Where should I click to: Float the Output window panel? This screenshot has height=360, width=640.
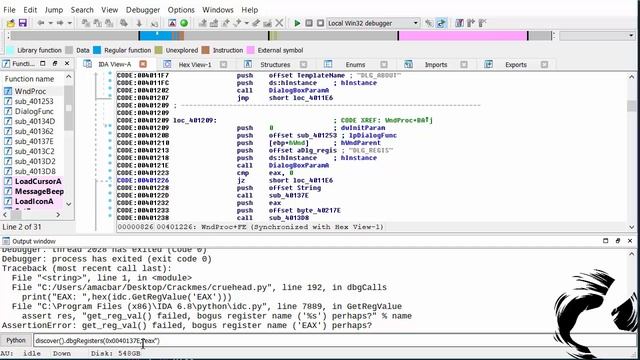point(618,241)
